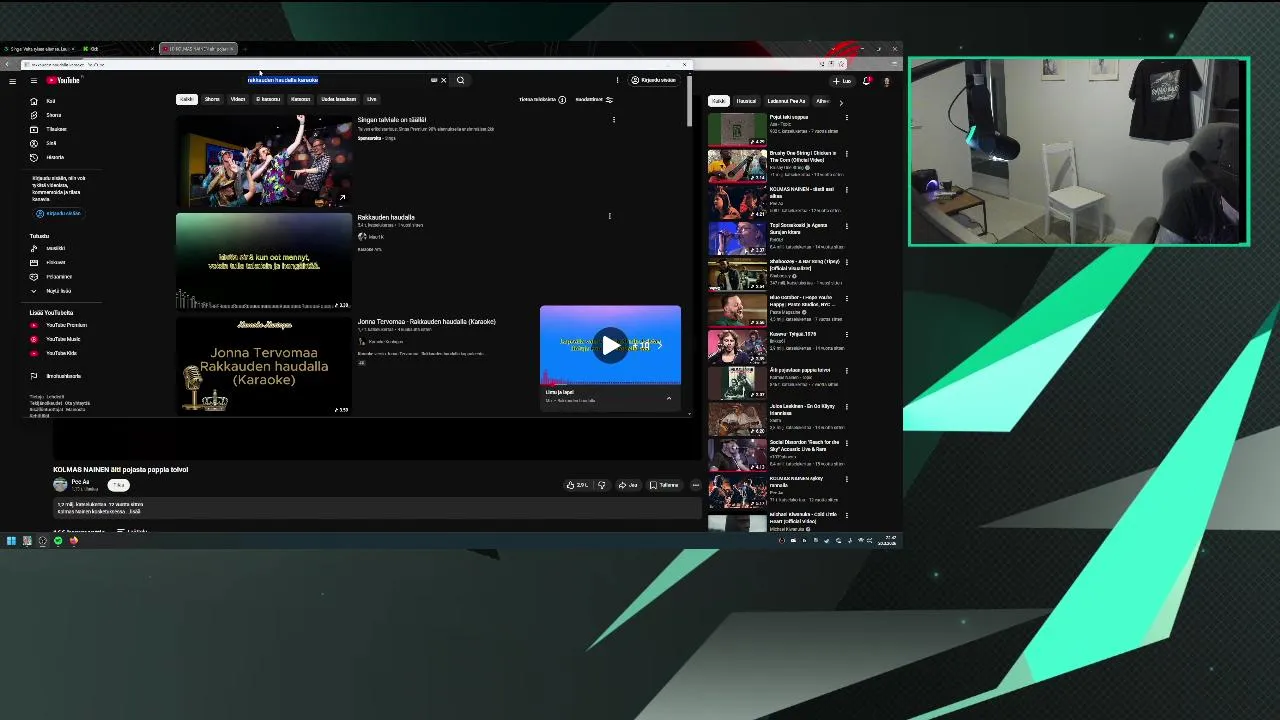Image resolution: width=1280 pixels, height=720 pixels.
Task: Select the Live filter chip
Action: (371, 99)
